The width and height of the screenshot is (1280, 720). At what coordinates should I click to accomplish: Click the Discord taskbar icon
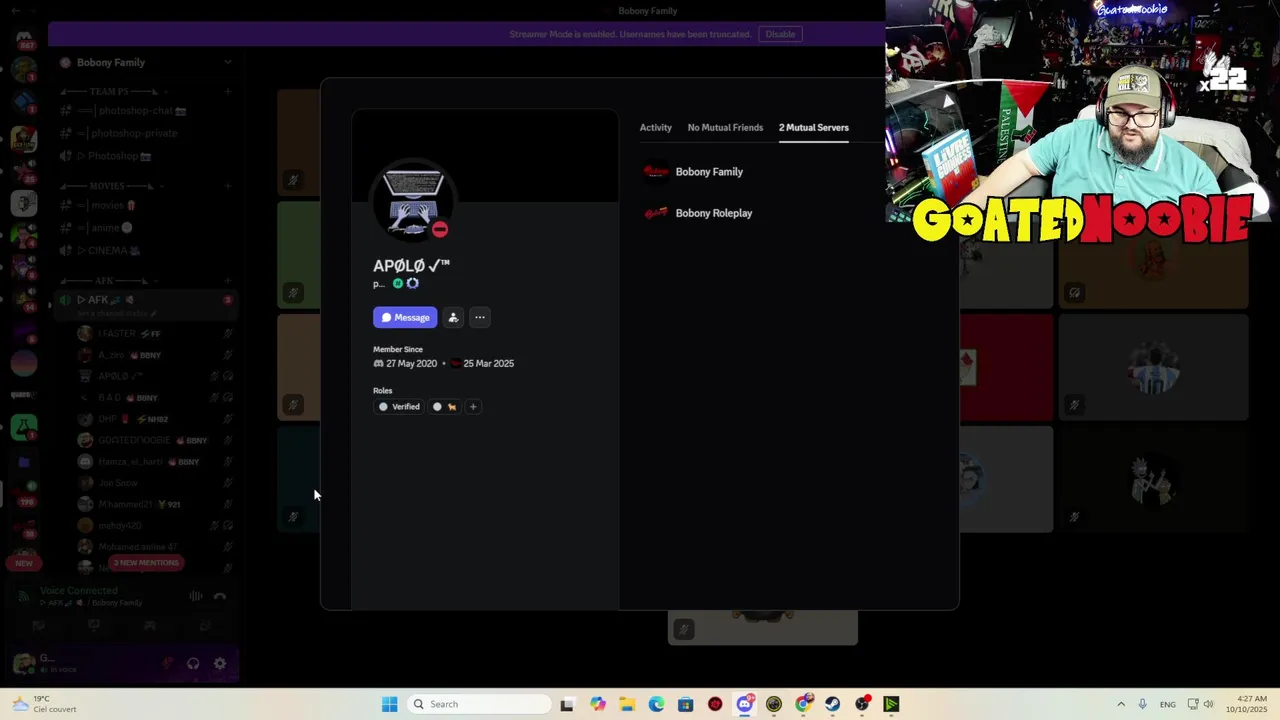744,704
